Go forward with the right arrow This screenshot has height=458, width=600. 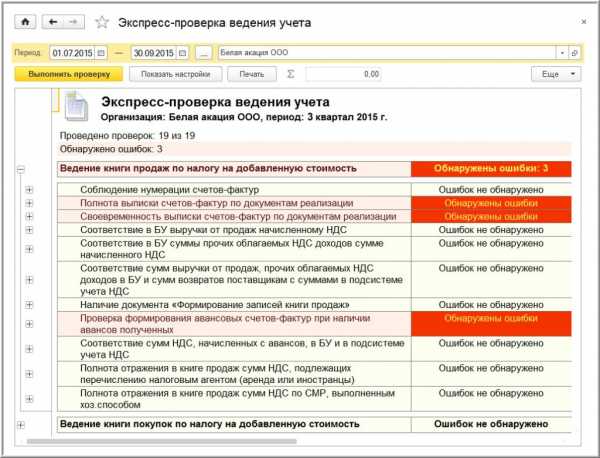coord(74,21)
